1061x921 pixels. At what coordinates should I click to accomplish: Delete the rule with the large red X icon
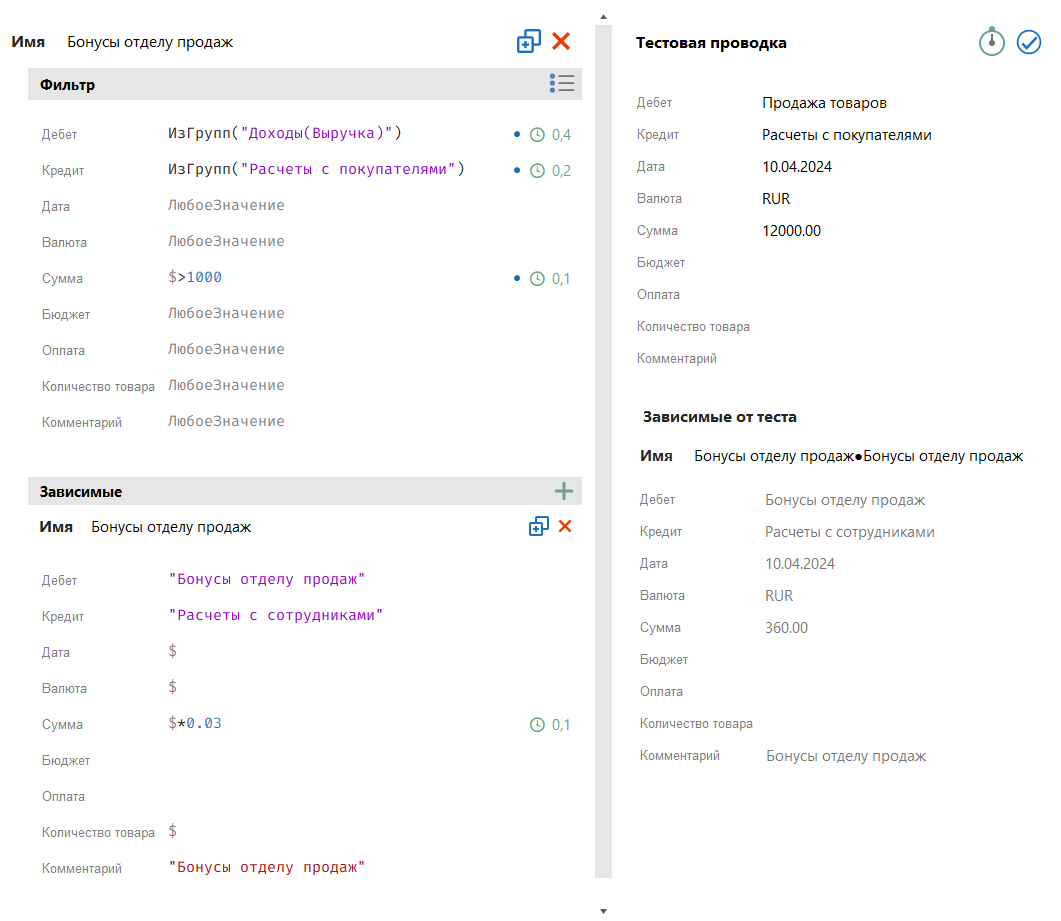click(561, 41)
